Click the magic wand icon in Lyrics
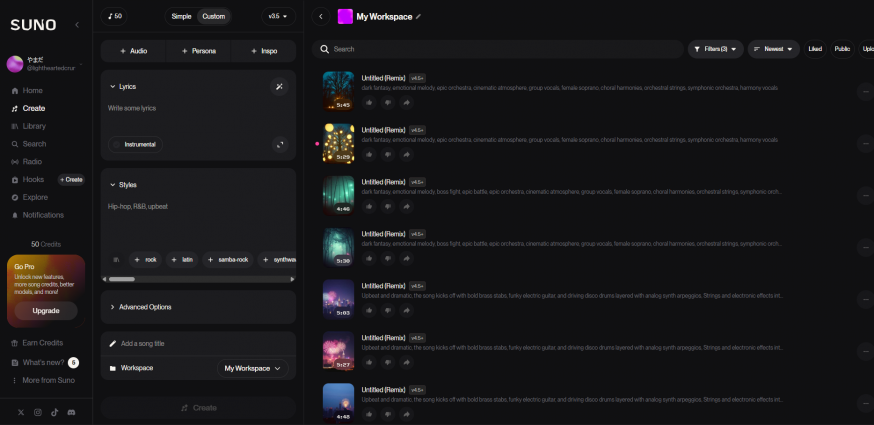This screenshot has width=874, height=425. 279,87
